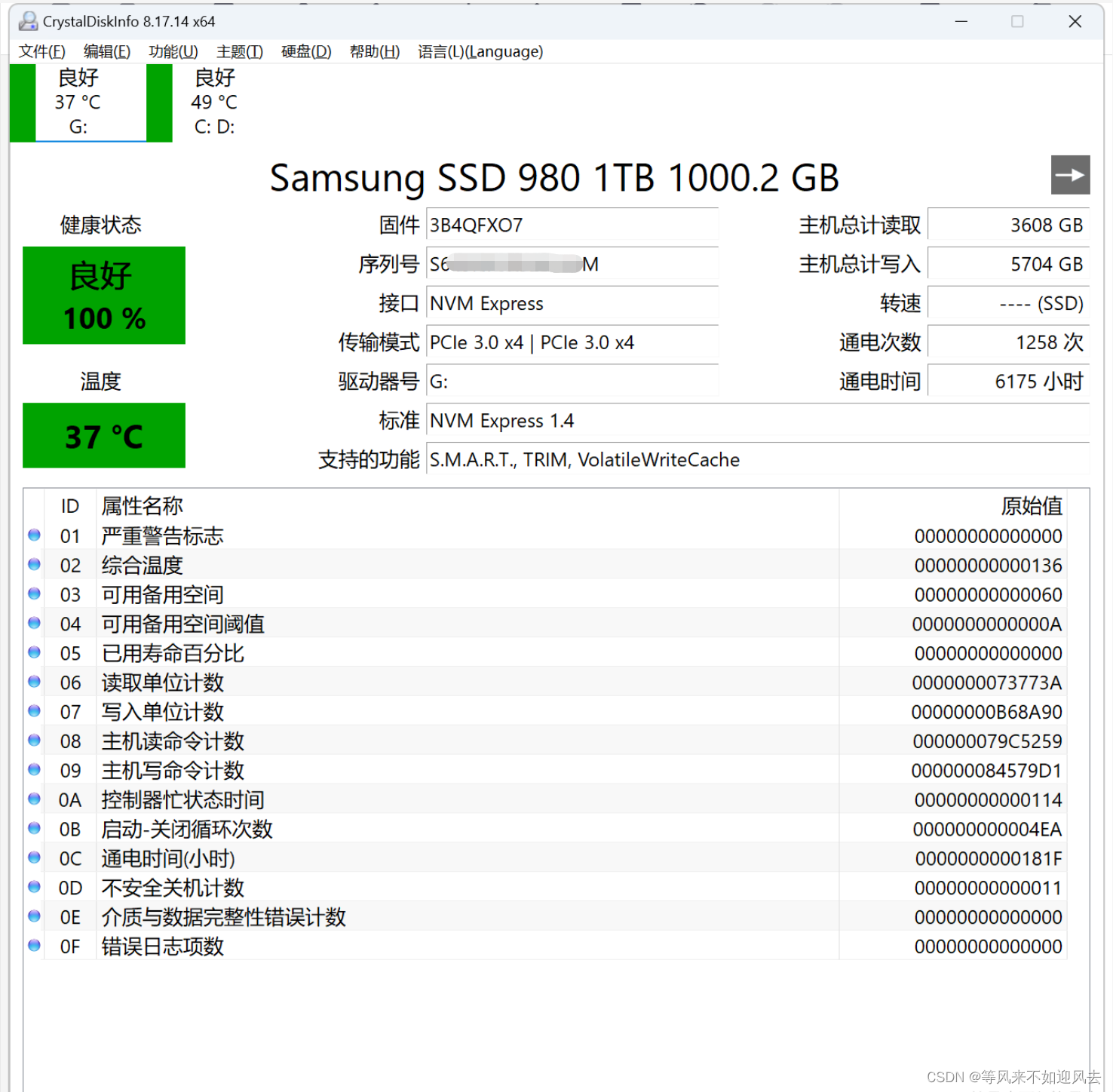Click the 原始值 column header

coord(952,506)
